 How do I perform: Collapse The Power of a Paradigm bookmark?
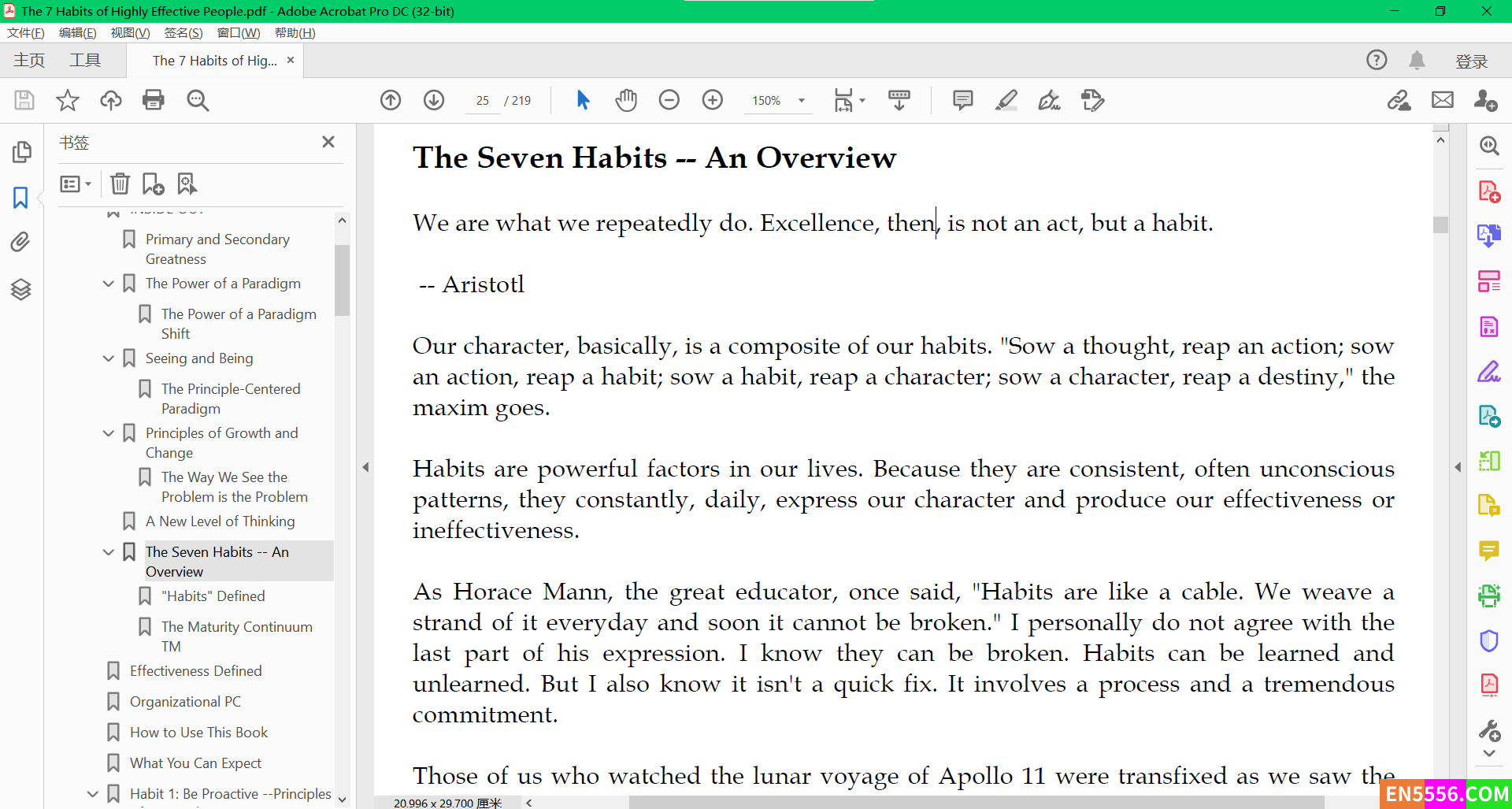(109, 284)
